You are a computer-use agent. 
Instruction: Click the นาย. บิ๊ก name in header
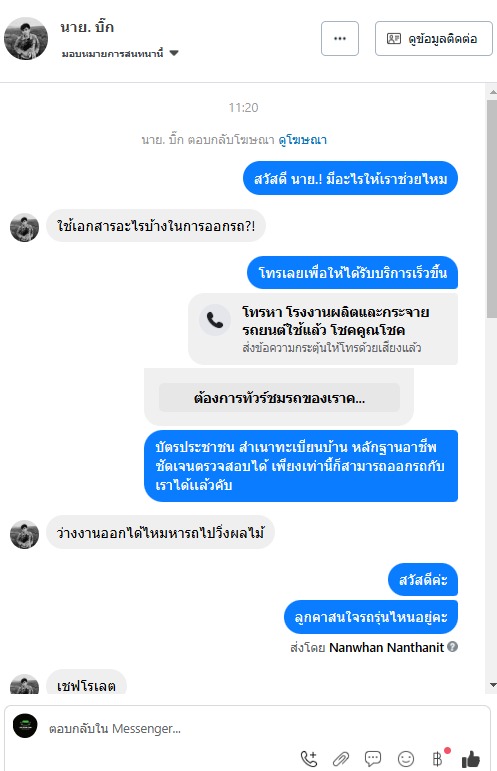[x=87, y=27]
